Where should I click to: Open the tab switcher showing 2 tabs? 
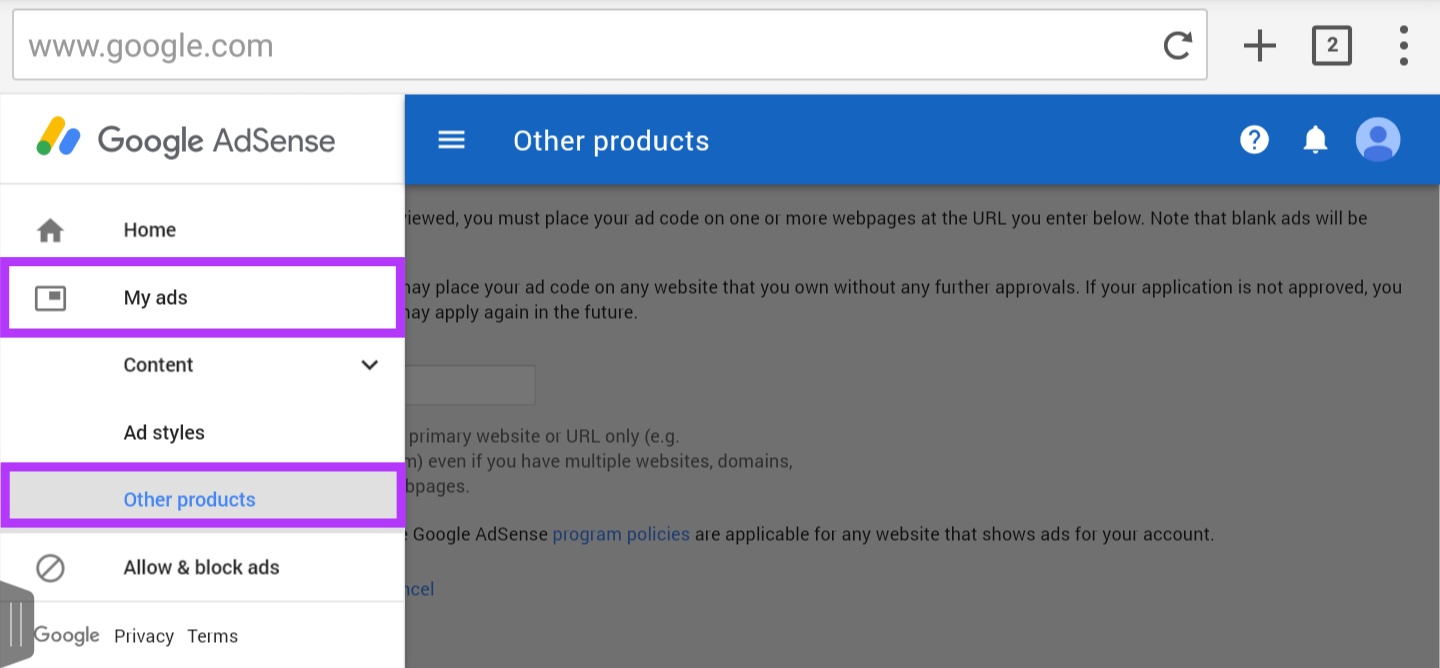(x=1331, y=45)
